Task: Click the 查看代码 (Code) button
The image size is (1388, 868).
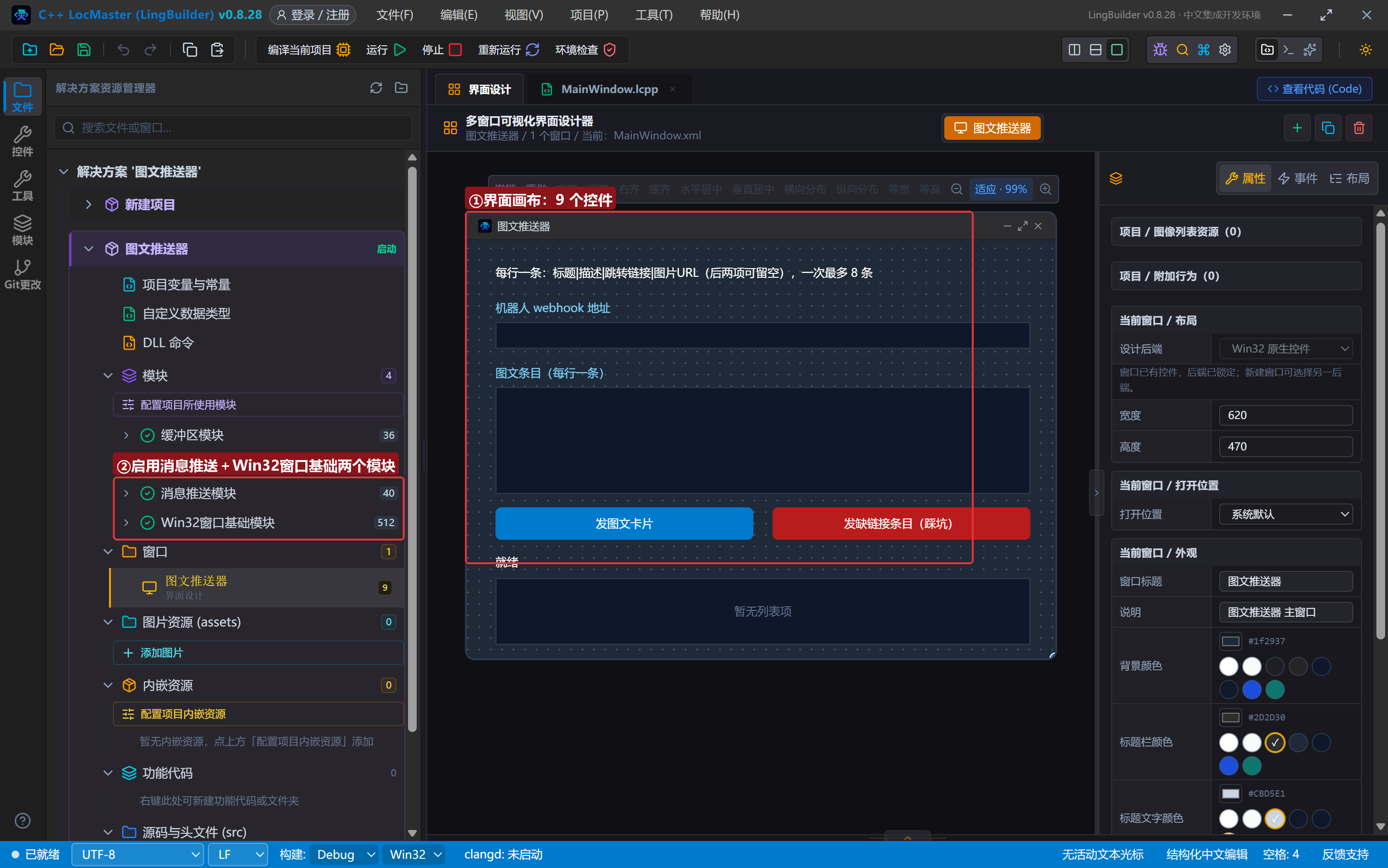Action: (x=1315, y=89)
